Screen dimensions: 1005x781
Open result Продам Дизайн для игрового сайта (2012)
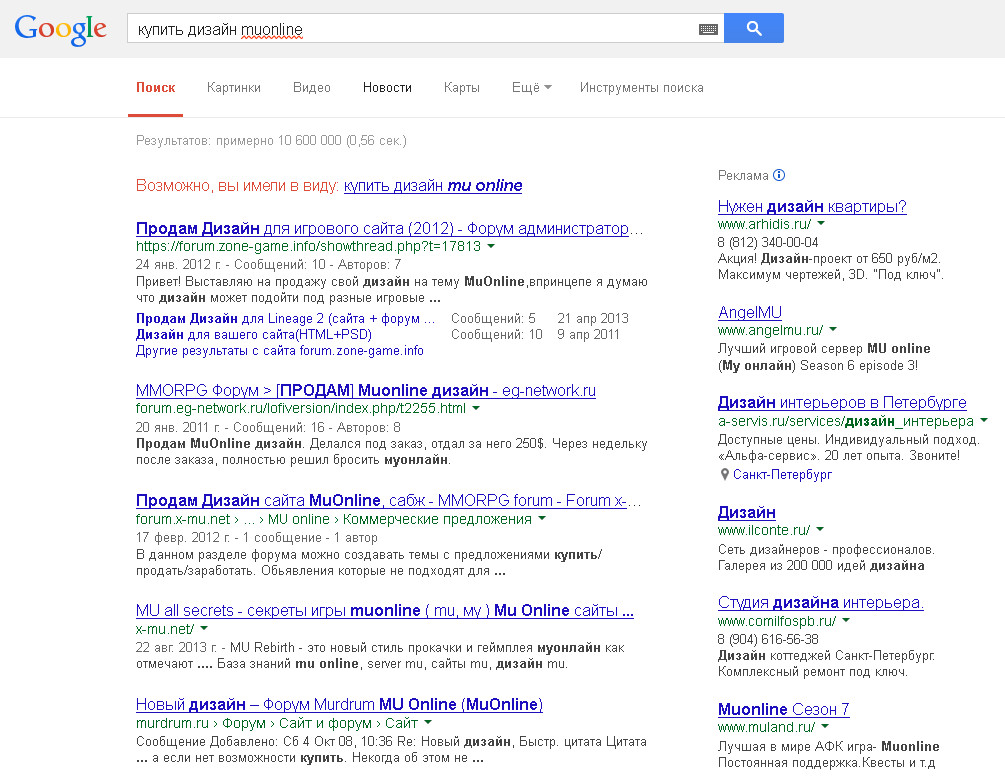tap(390, 229)
